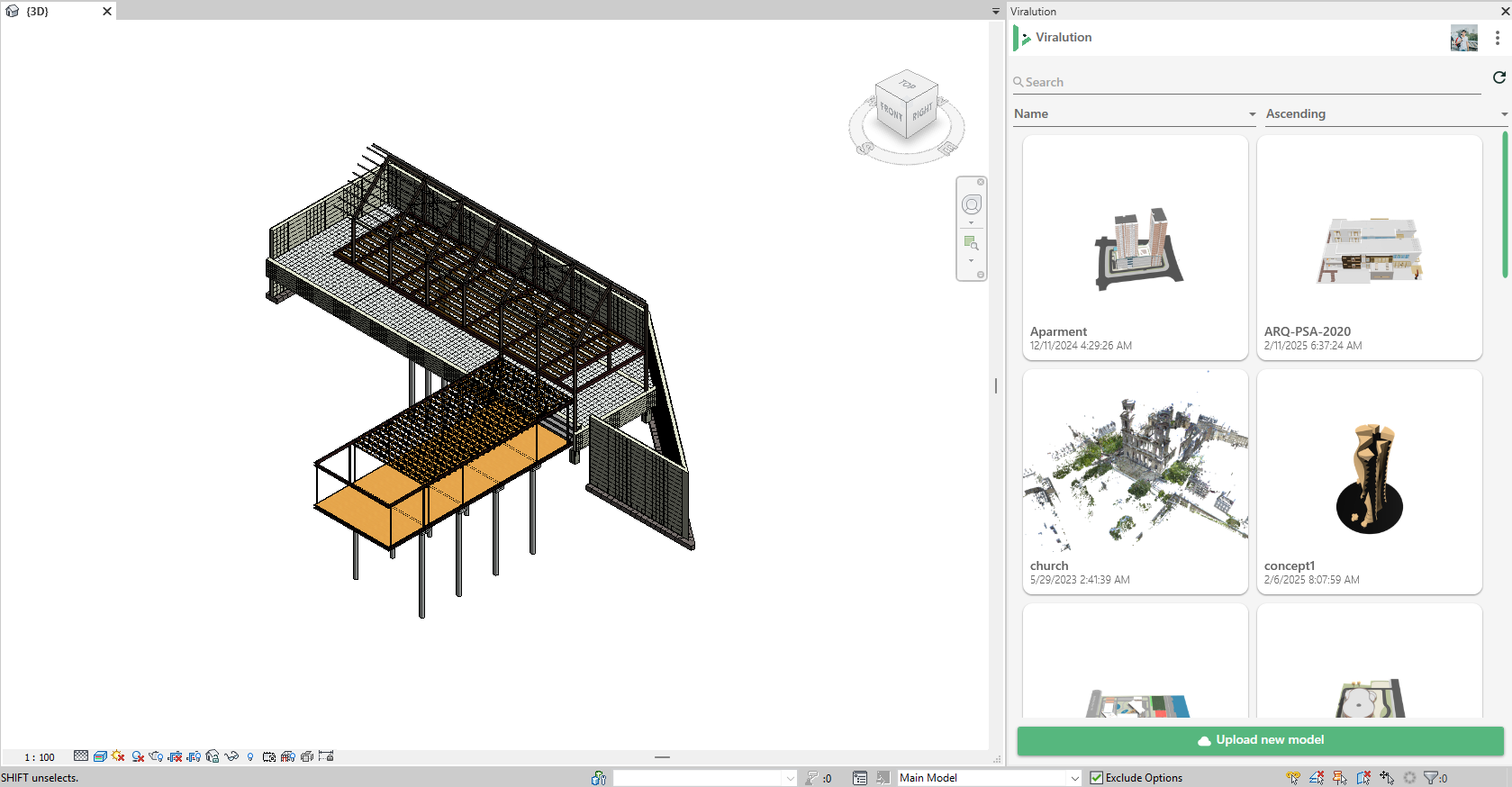
Task: Open the Visual Style menu
Action: tap(100, 756)
